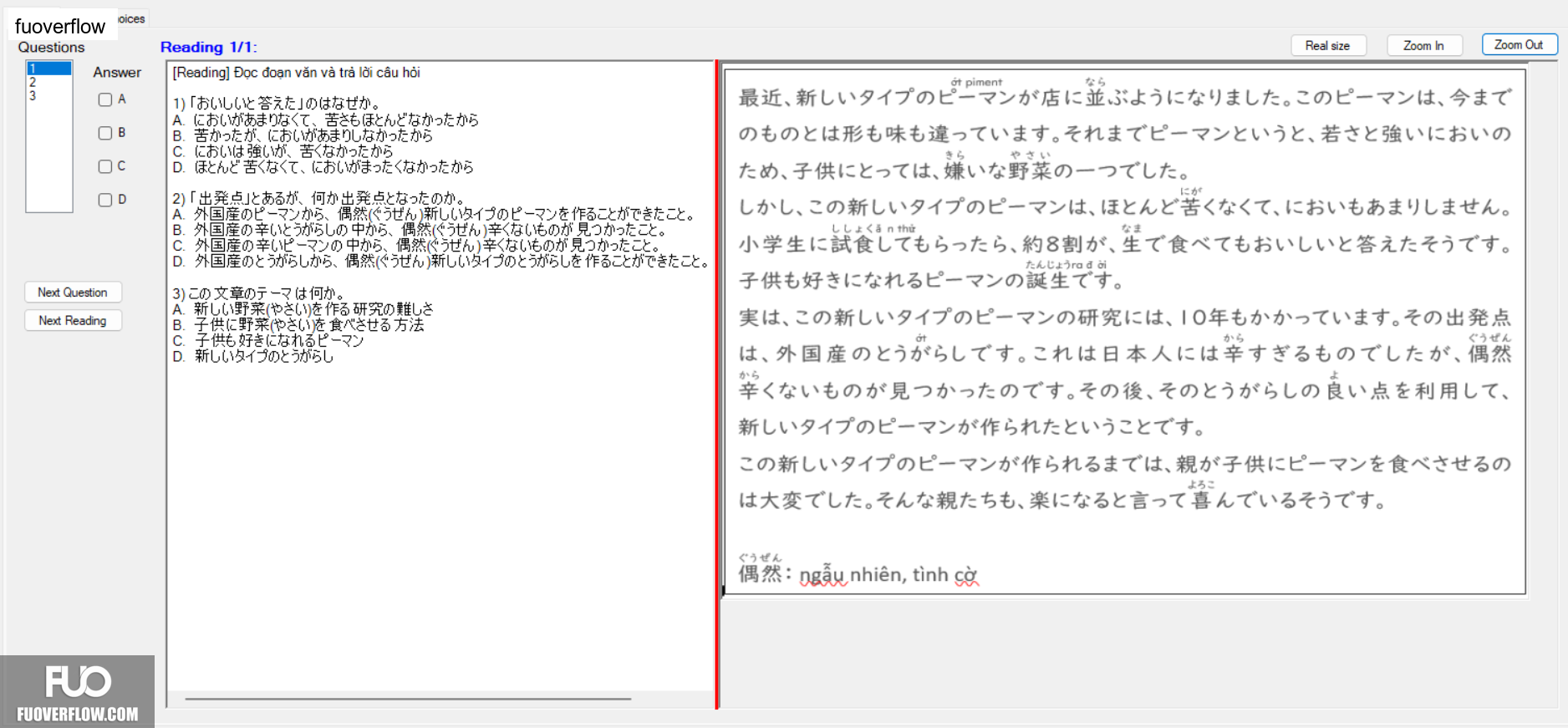Click the vocabulary note 'ngẫu nhiên, tình cờ'
Viewport: 1568px width, 728px height.
[888, 575]
